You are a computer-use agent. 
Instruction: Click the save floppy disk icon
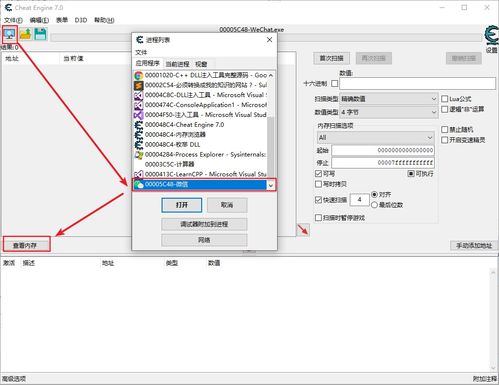[41, 34]
